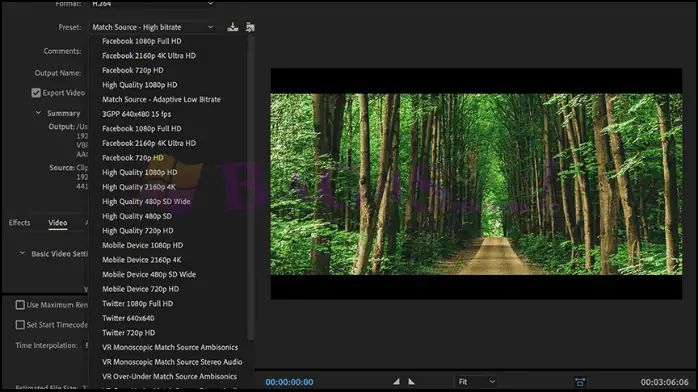698x392 pixels.
Task: Switch to the Video tab
Action: (57, 222)
